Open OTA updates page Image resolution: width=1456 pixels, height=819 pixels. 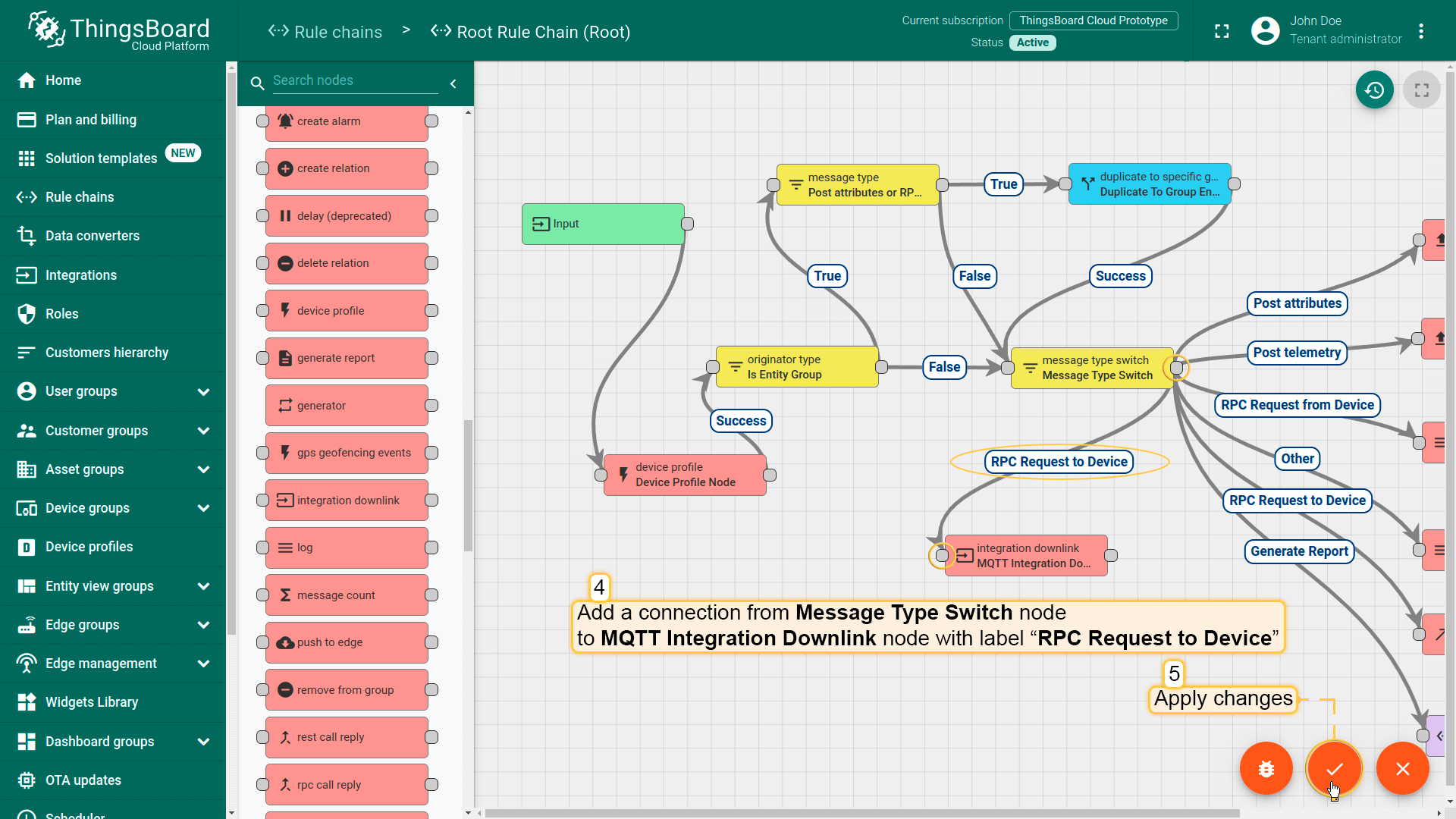[x=113, y=780]
